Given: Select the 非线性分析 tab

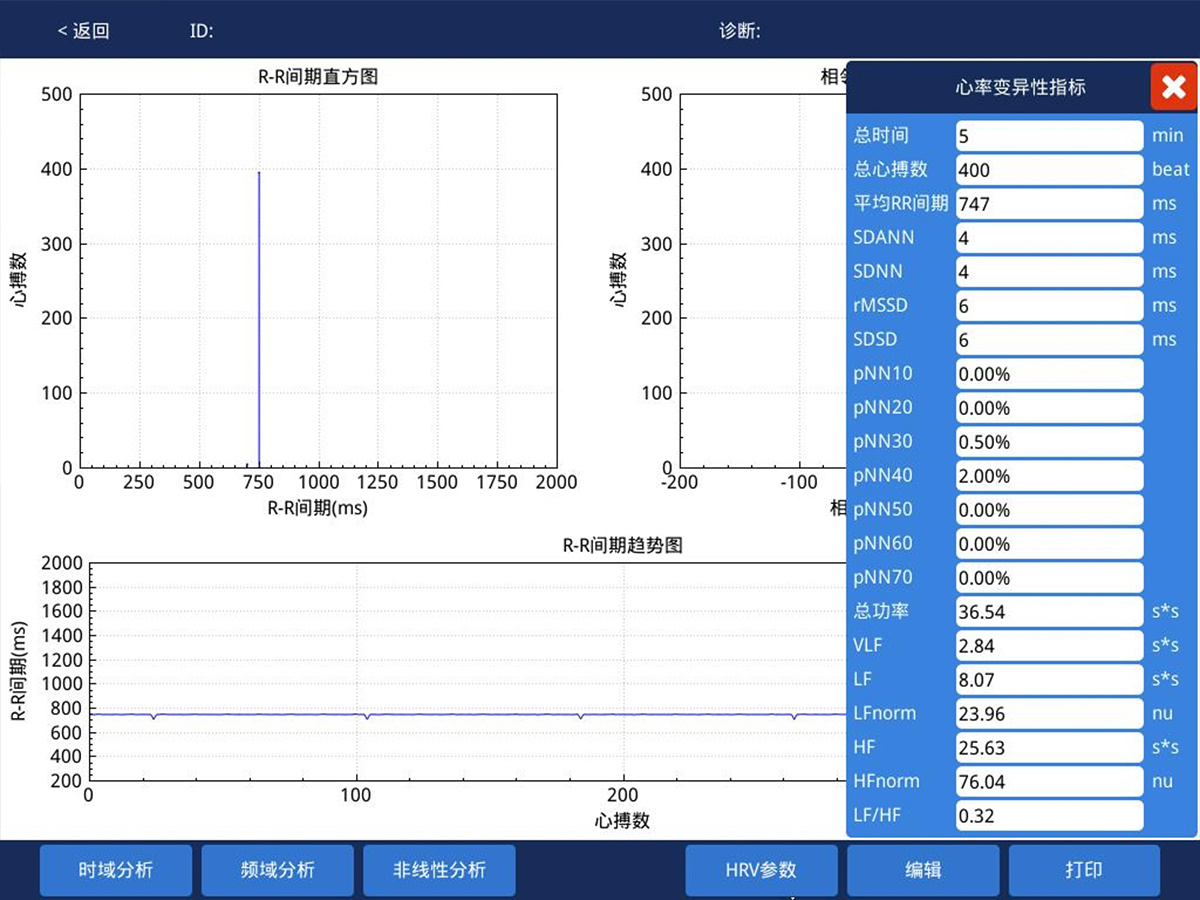Looking at the screenshot, I should (x=439, y=870).
